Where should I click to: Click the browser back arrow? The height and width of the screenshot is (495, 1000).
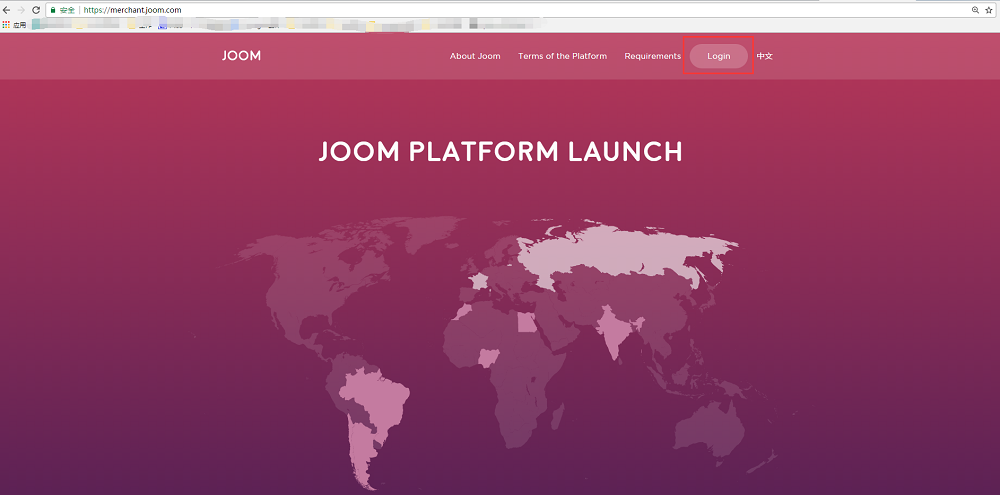[x=8, y=9]
